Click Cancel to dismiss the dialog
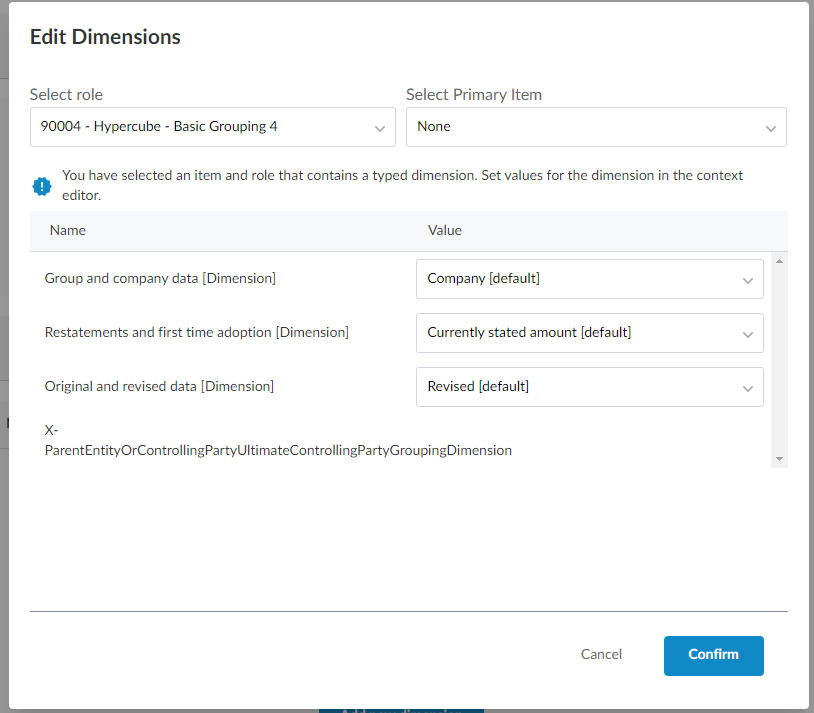This screenshot has width=814, height=713. (x=601, y=654)
